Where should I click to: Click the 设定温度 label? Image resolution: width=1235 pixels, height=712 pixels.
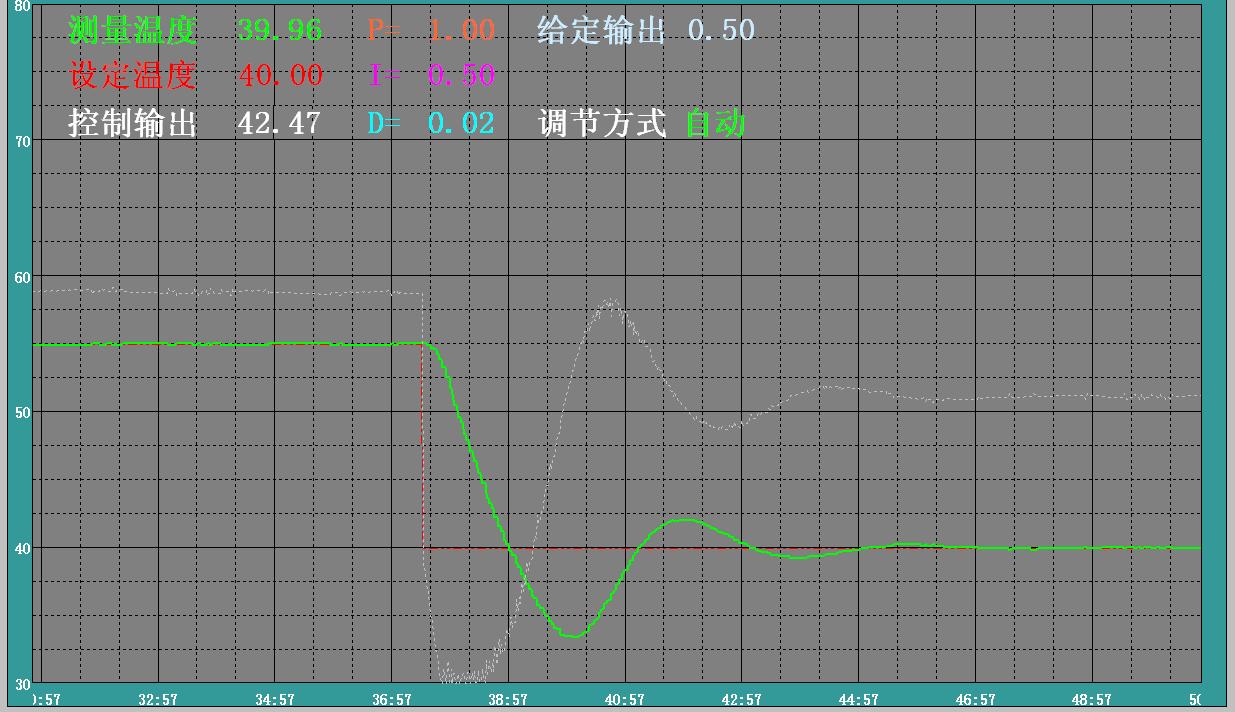coord(133,75)
